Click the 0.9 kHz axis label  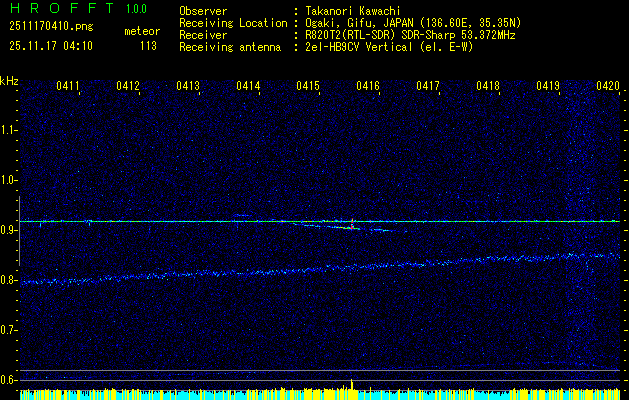9,230
